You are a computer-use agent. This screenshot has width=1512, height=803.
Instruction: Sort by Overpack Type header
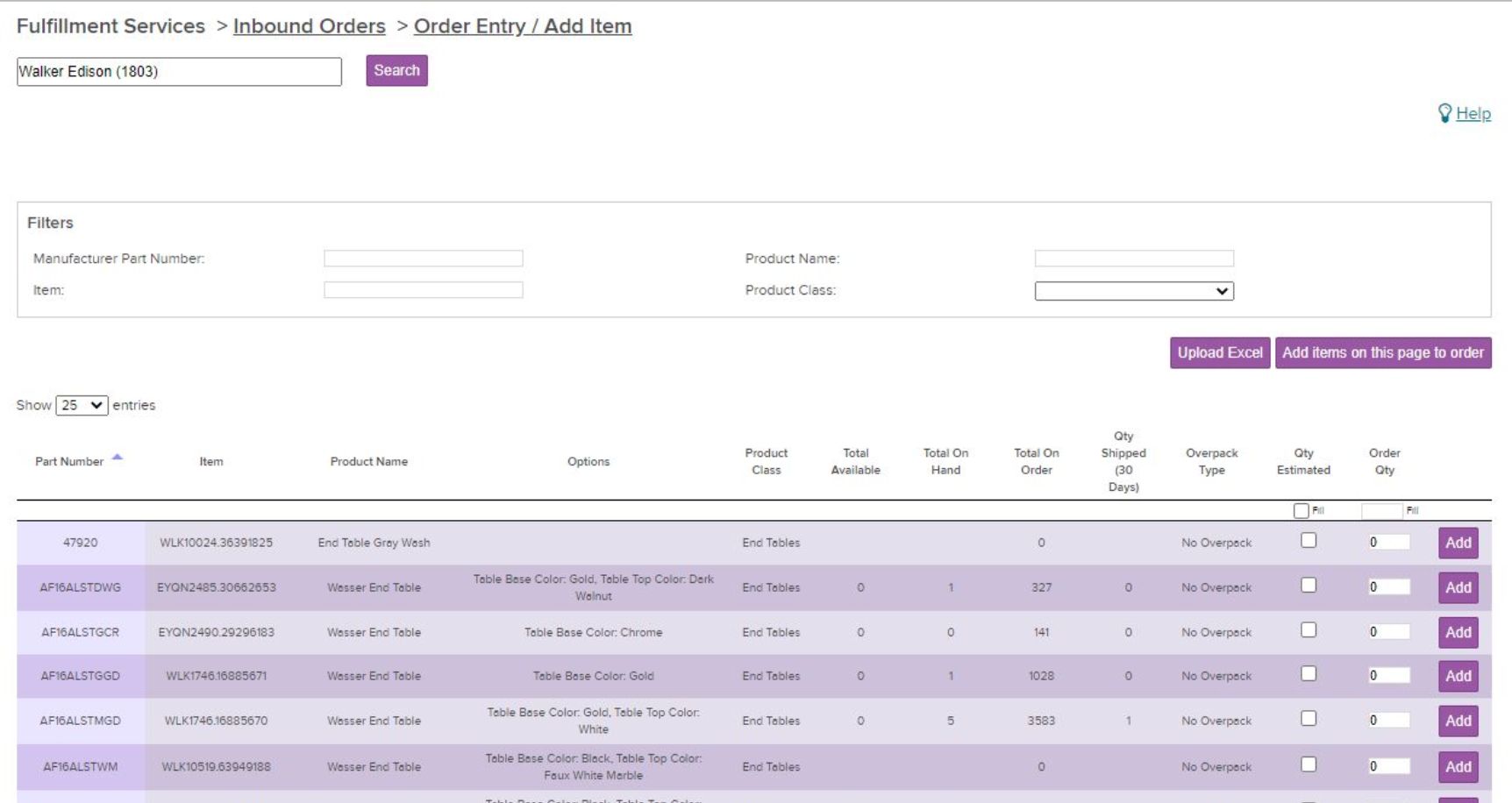1211,461
